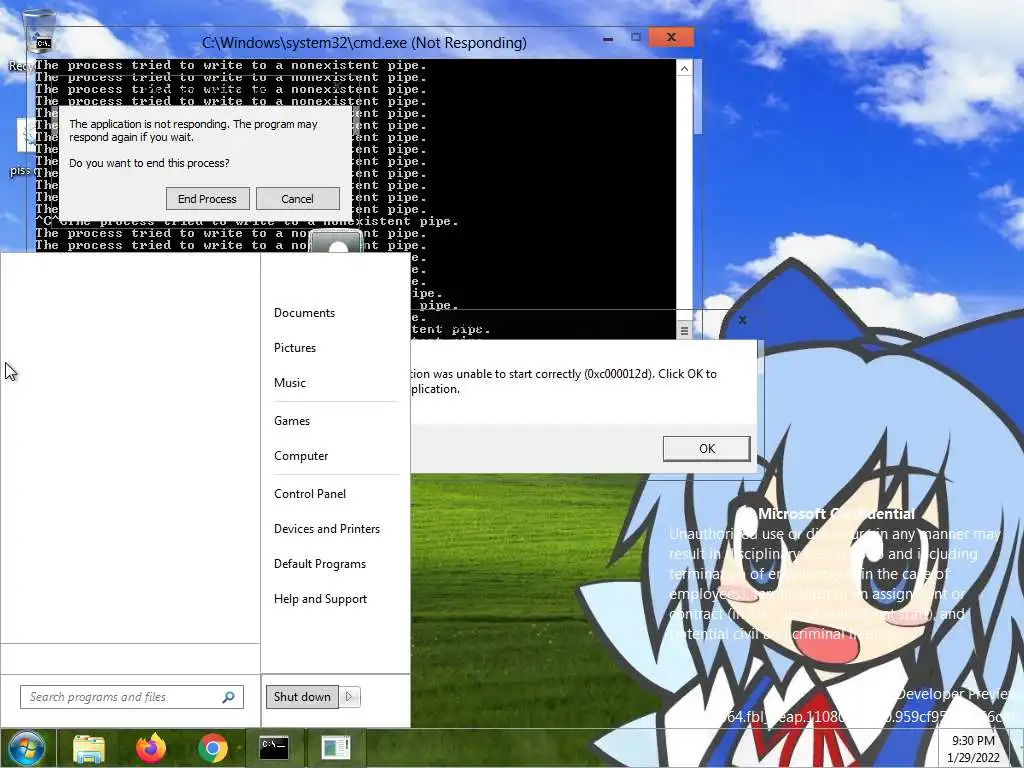Minimize the cmd.exe window
Image resolution: width=1024 pixels, height=768 pixels.
[x=608, y=39]
